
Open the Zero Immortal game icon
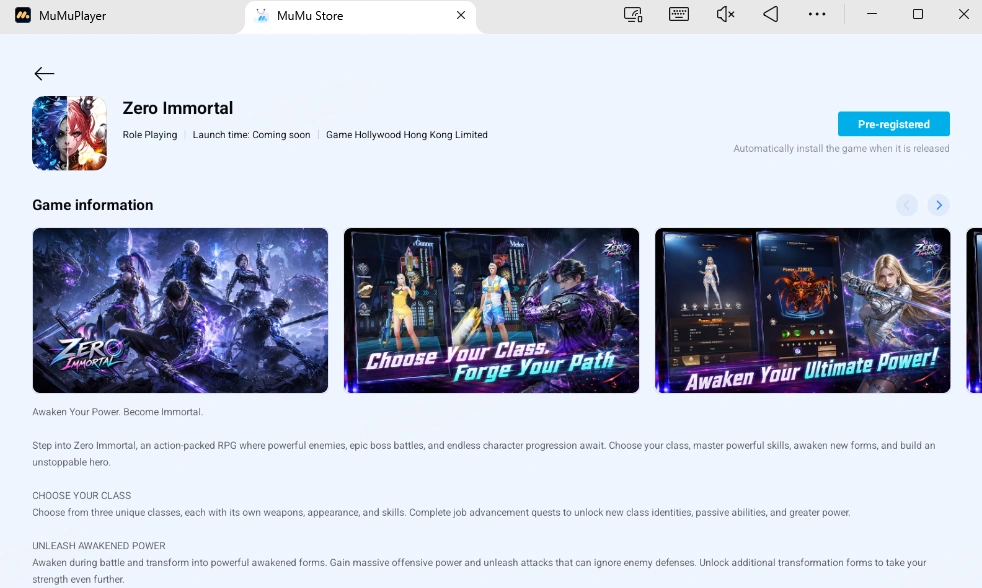click(x=70, y=133)
